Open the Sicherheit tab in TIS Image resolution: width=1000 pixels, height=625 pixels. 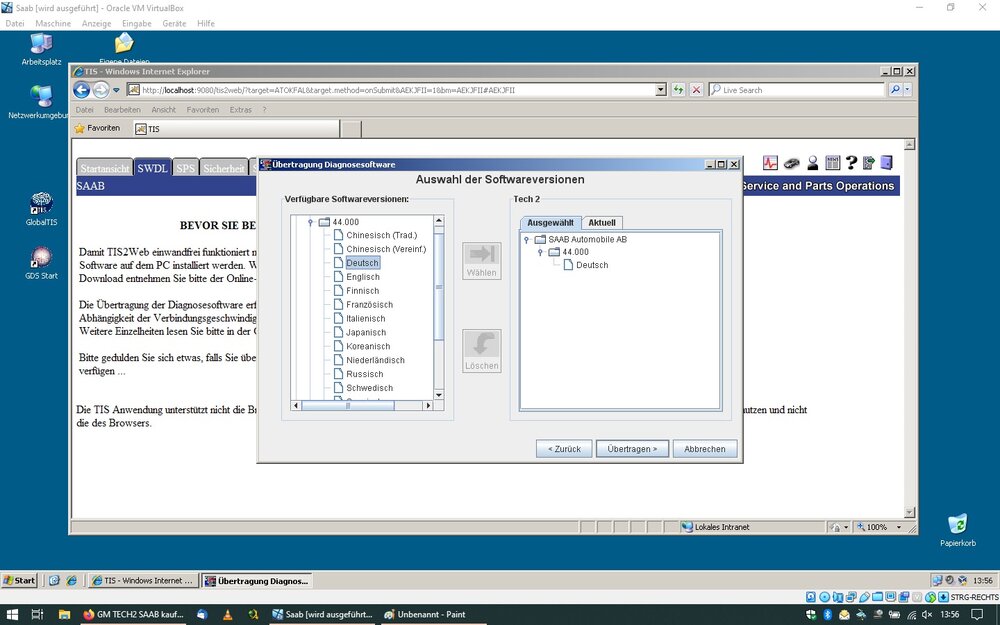click(224, 168)
